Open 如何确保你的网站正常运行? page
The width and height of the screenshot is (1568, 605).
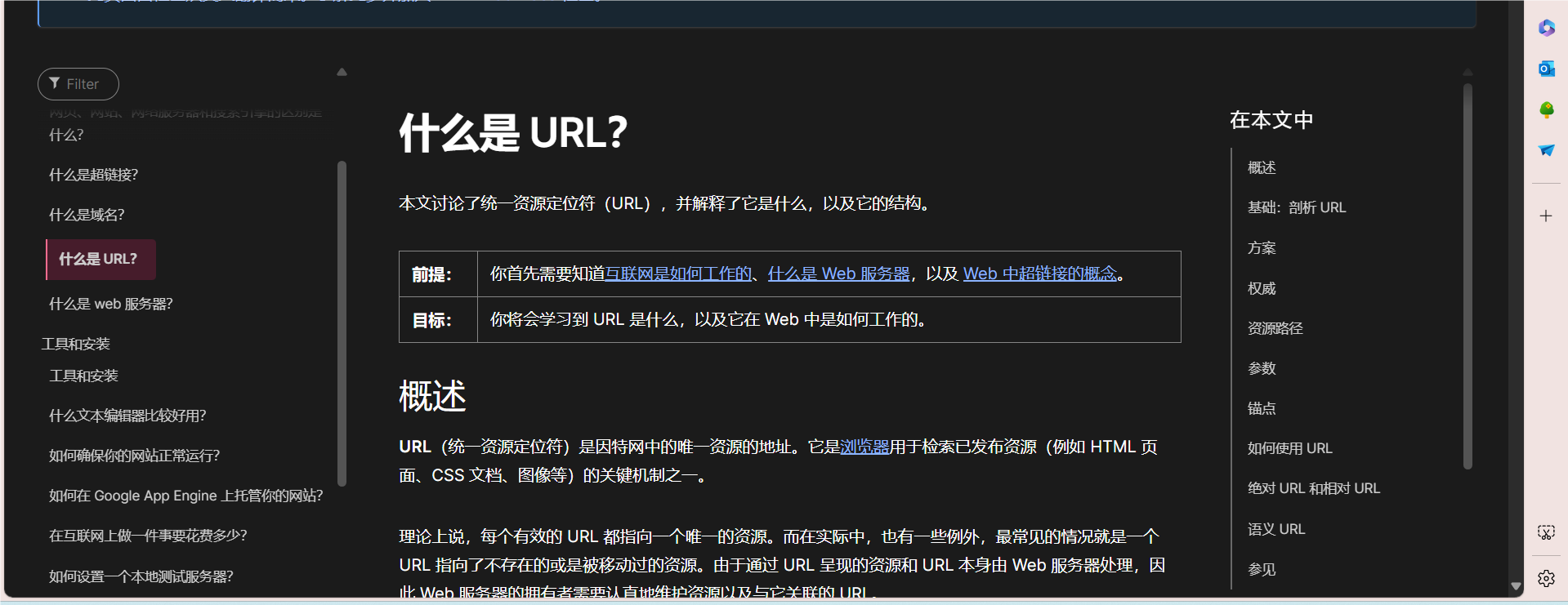pyautogui.click(x=135, y=456)
